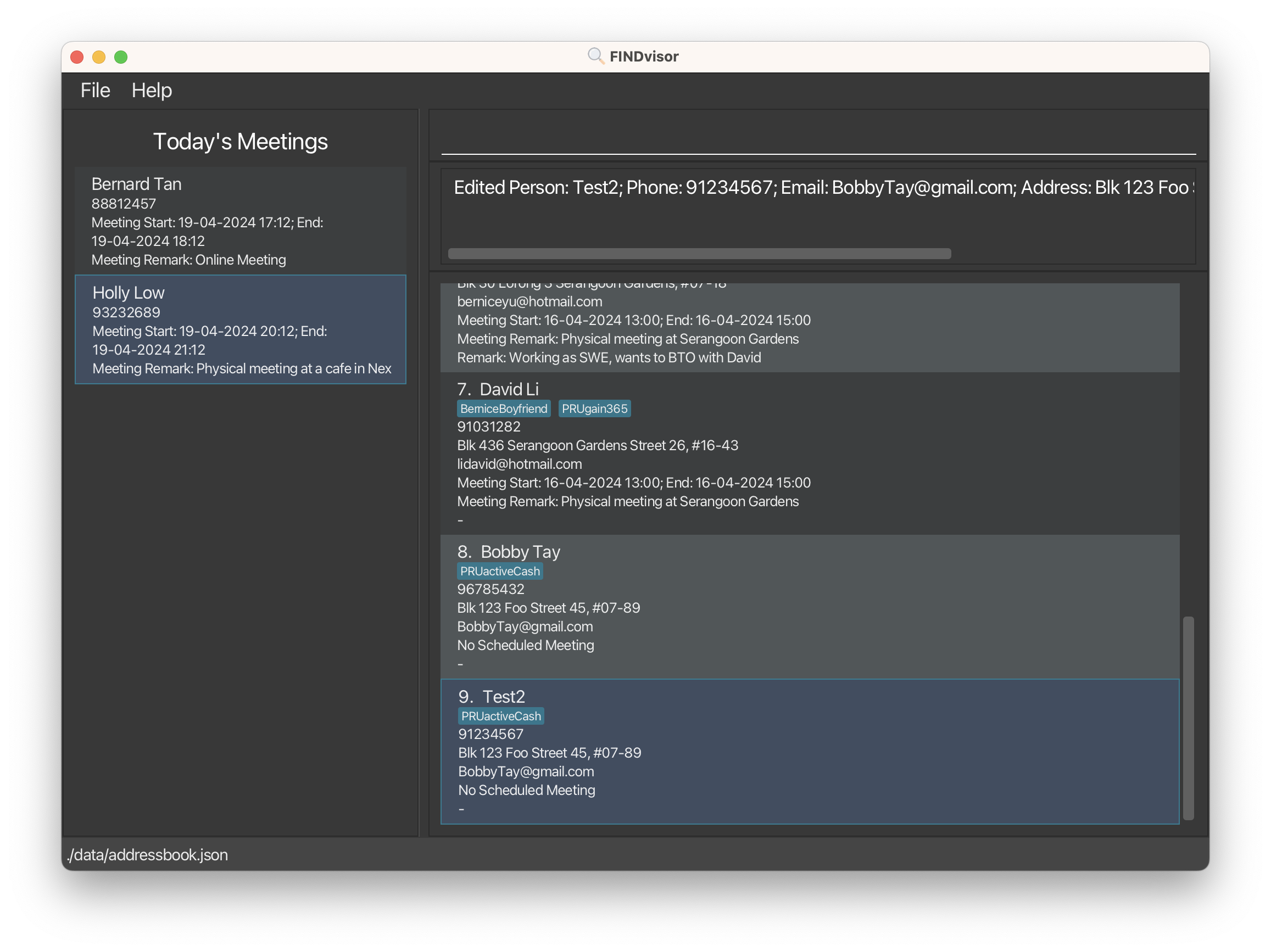The height and width of the screenshot is (952, 1271).
Task: Click the PRUgain365 tag label
Action: pyautogui.click(x=594, y=409)
